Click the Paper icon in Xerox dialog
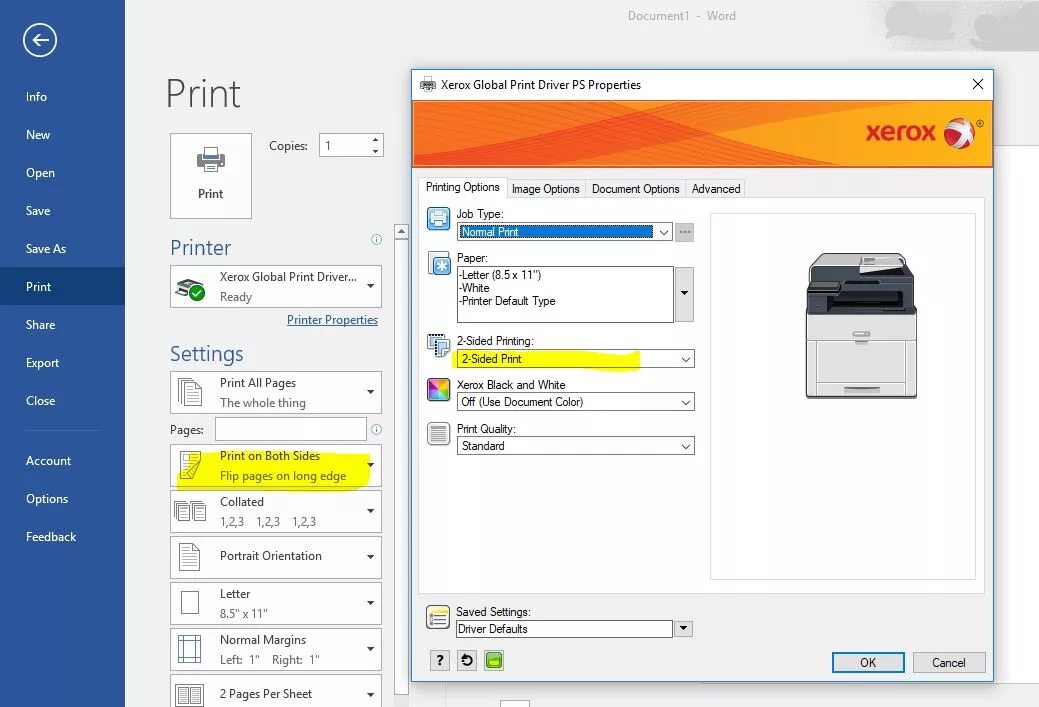The image size is (1039, 707). coord(438,263)
